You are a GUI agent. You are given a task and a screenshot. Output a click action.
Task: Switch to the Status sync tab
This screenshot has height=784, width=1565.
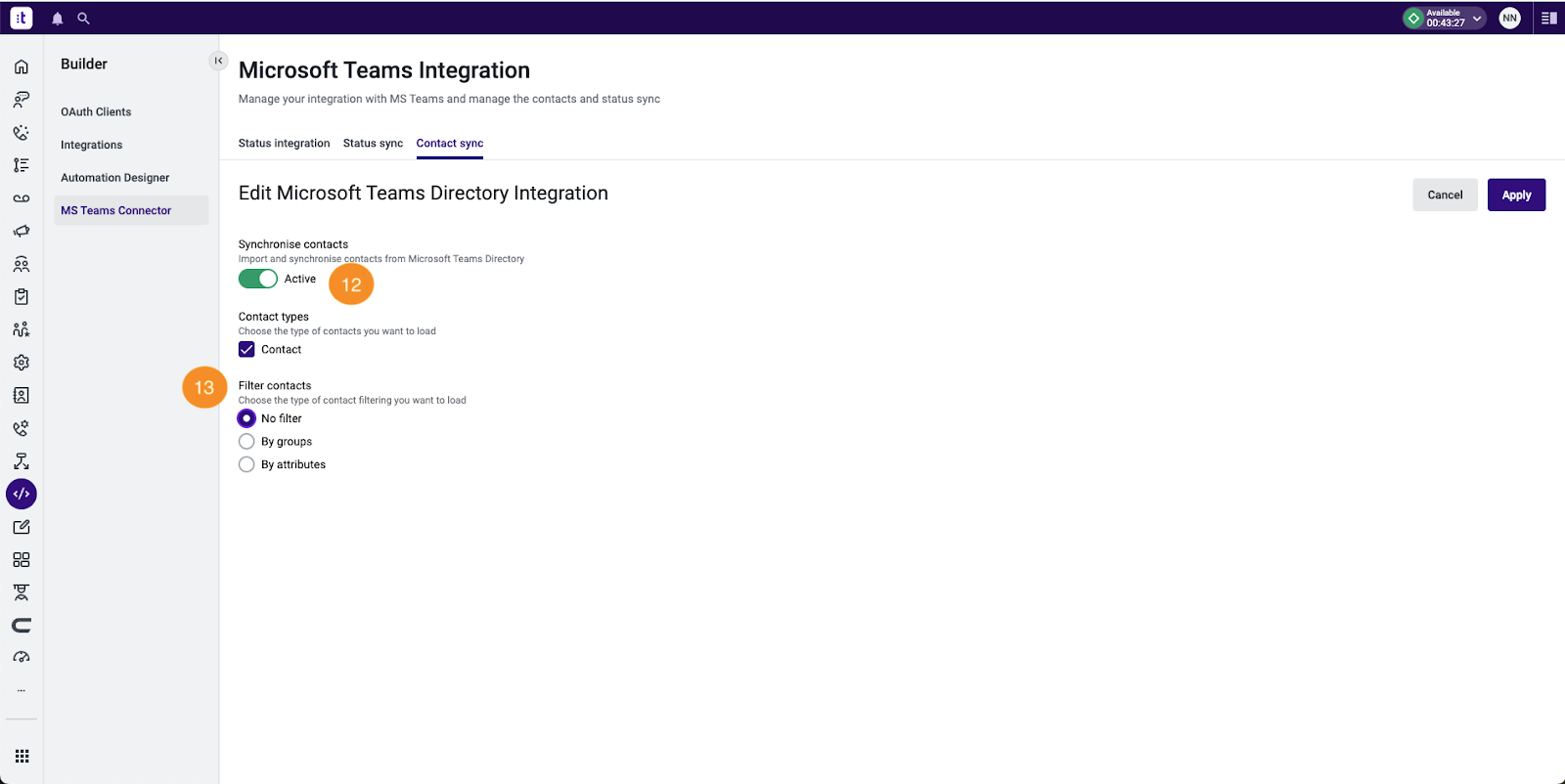(373, 143)
